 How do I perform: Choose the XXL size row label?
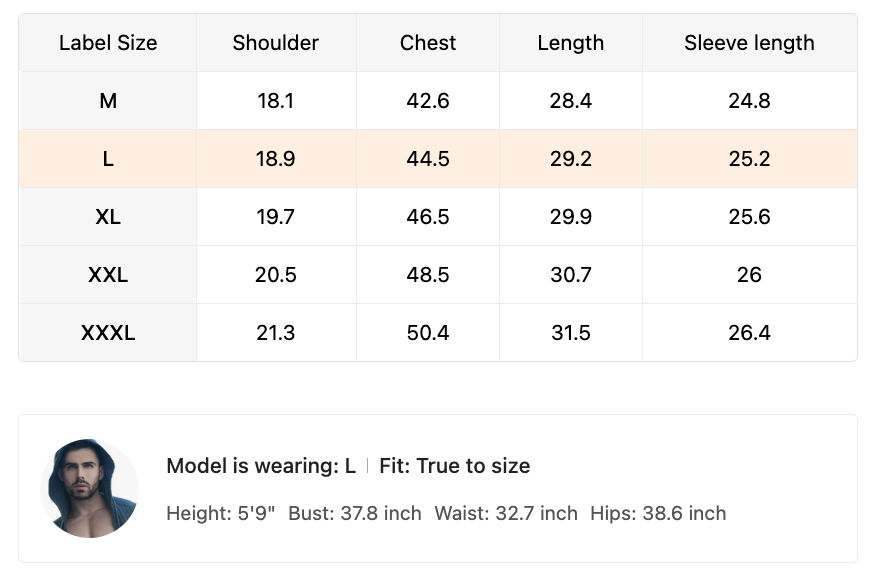pos(108,275)
